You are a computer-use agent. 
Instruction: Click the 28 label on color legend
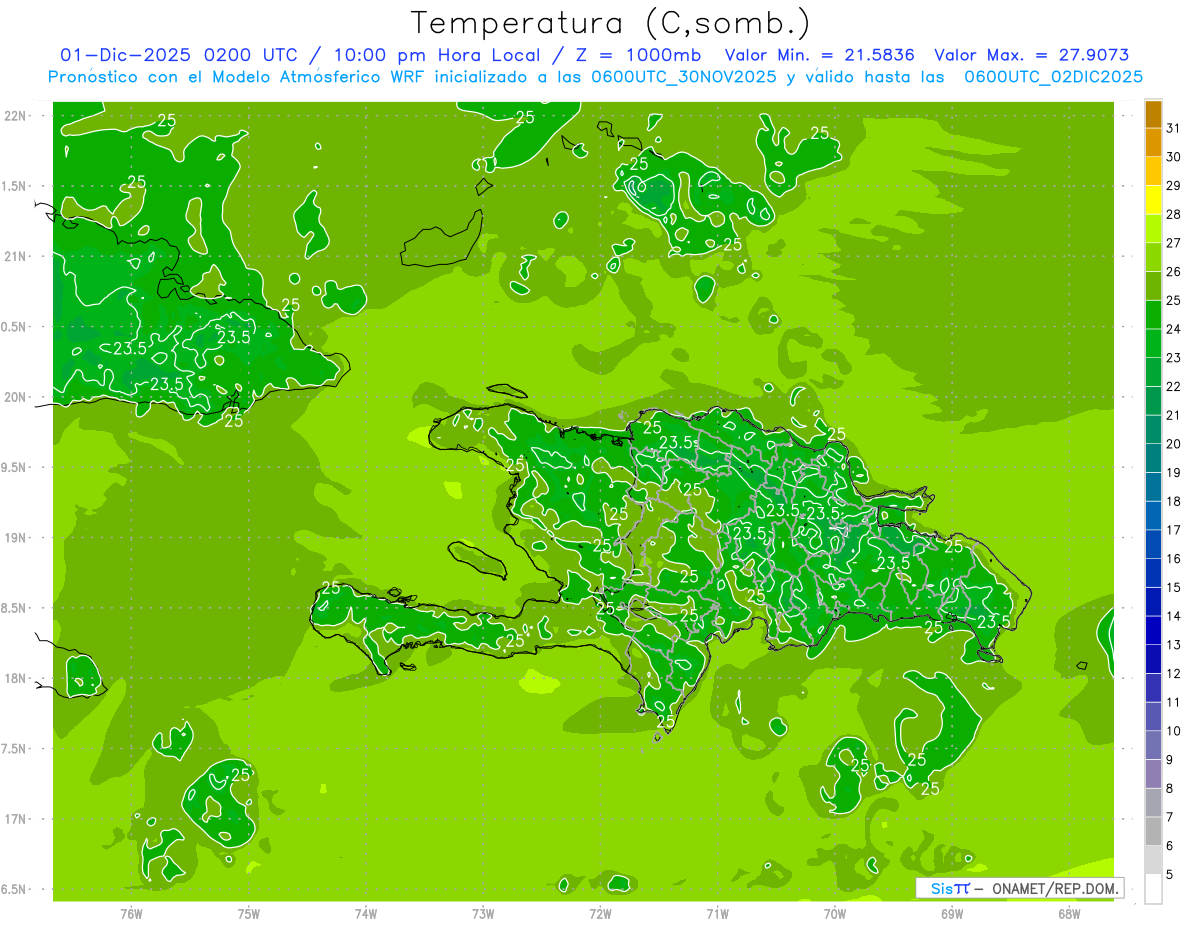(x=1174, y=214)
